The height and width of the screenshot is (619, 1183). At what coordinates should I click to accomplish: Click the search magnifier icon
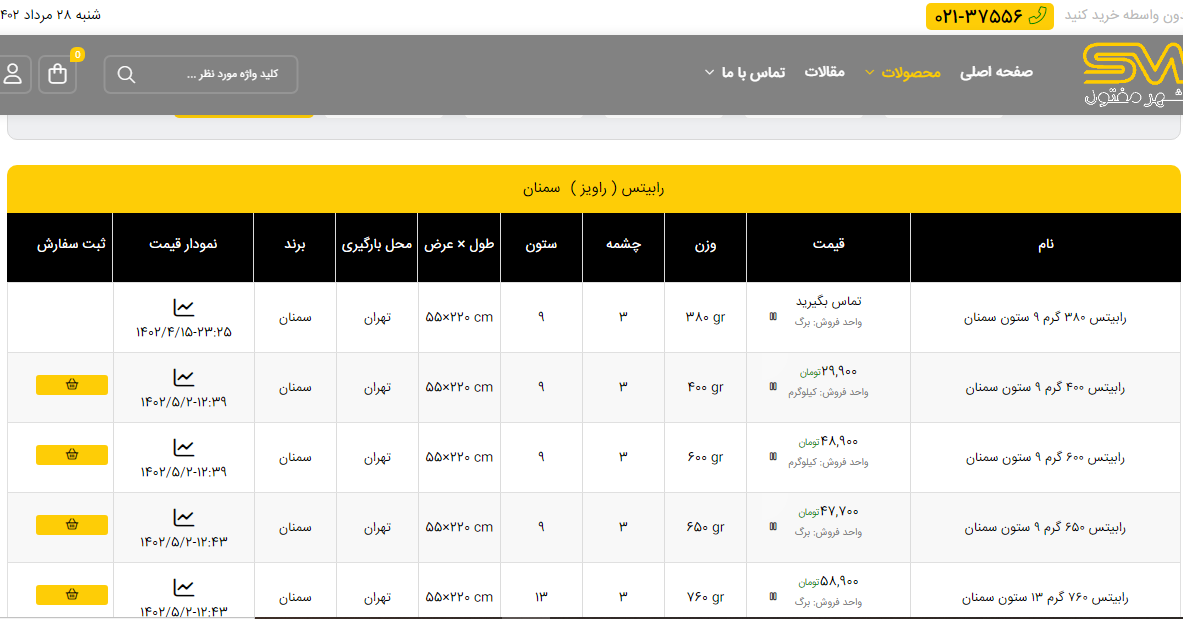click(x=126, y=74)
